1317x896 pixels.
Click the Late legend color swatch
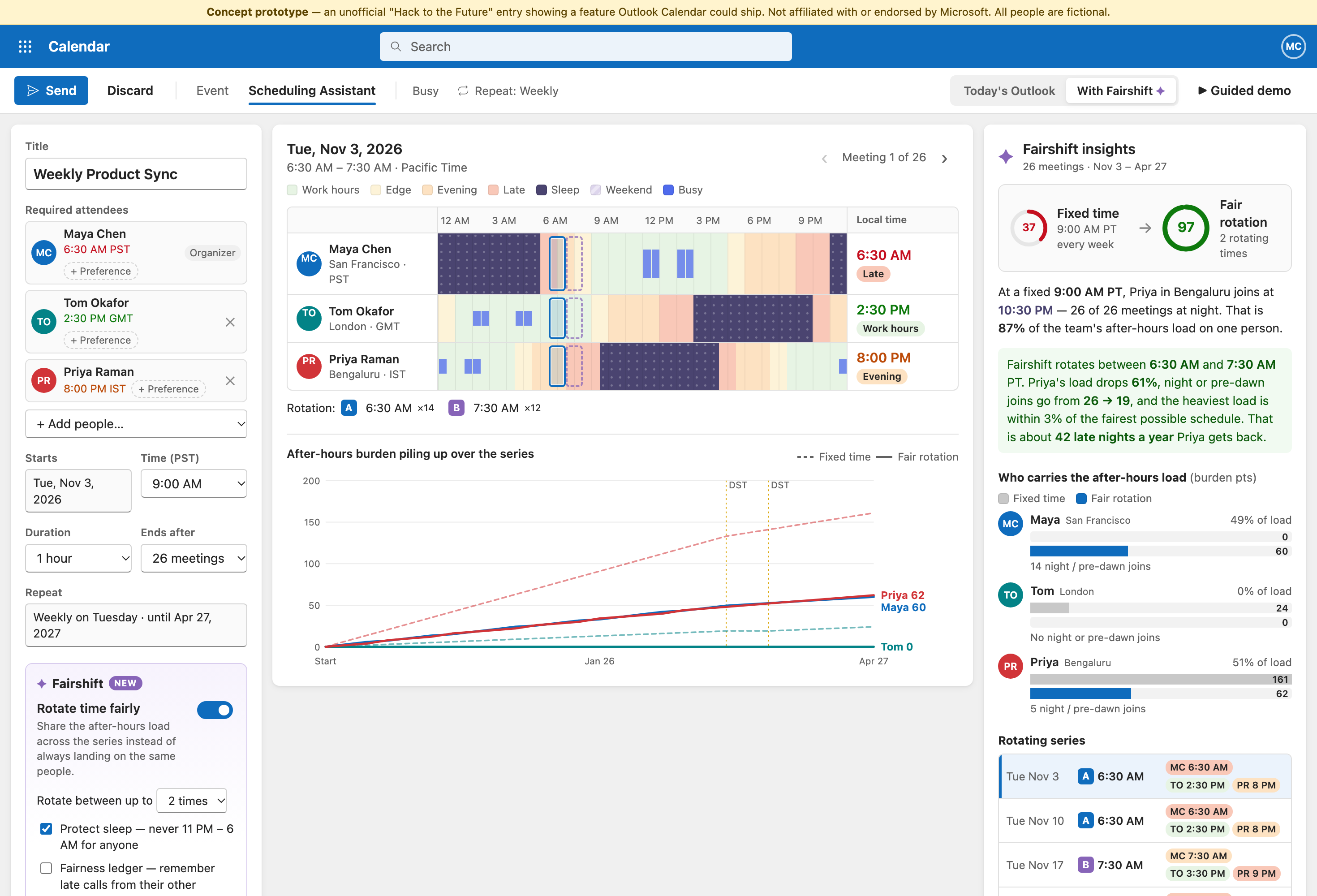coord(493,190)
